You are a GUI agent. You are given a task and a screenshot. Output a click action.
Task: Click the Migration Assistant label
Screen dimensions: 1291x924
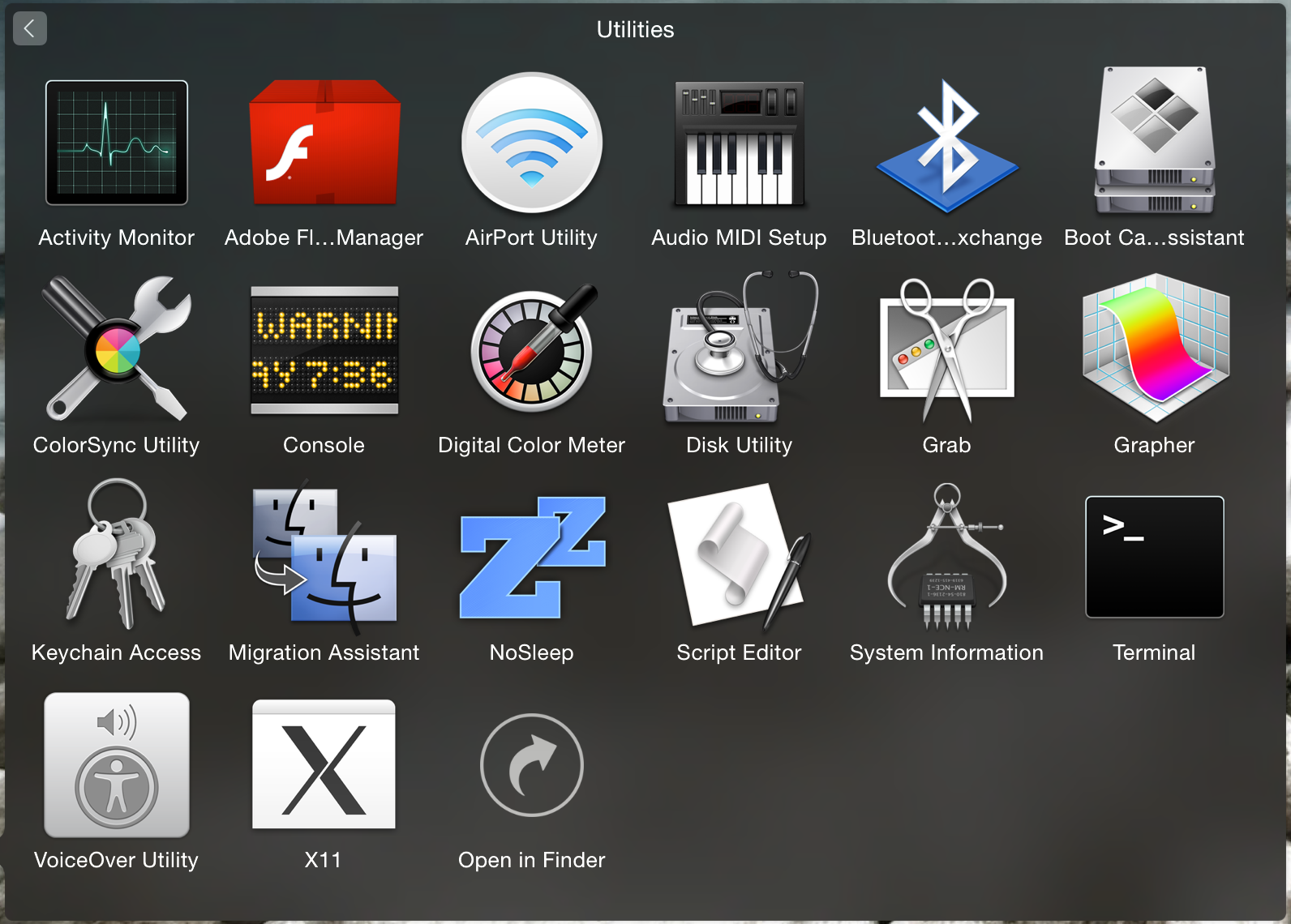[324, 652]
